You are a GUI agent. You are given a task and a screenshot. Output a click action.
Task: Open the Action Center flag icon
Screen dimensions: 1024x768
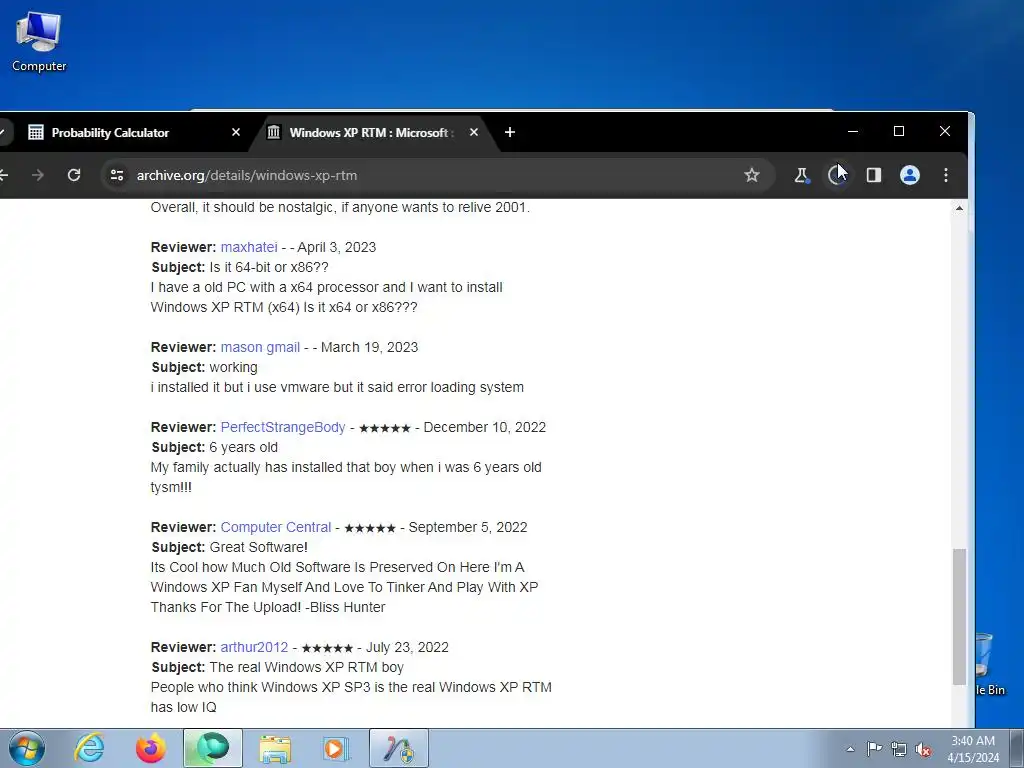point(874,749)
